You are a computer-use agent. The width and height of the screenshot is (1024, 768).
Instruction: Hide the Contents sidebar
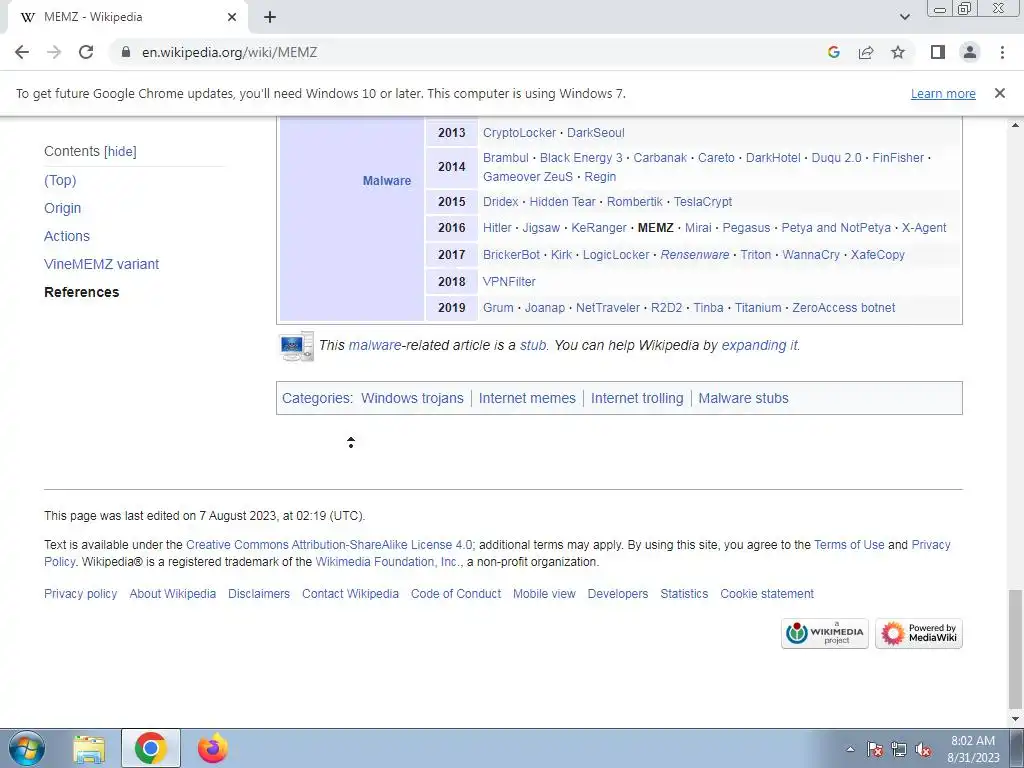[120, 152]
